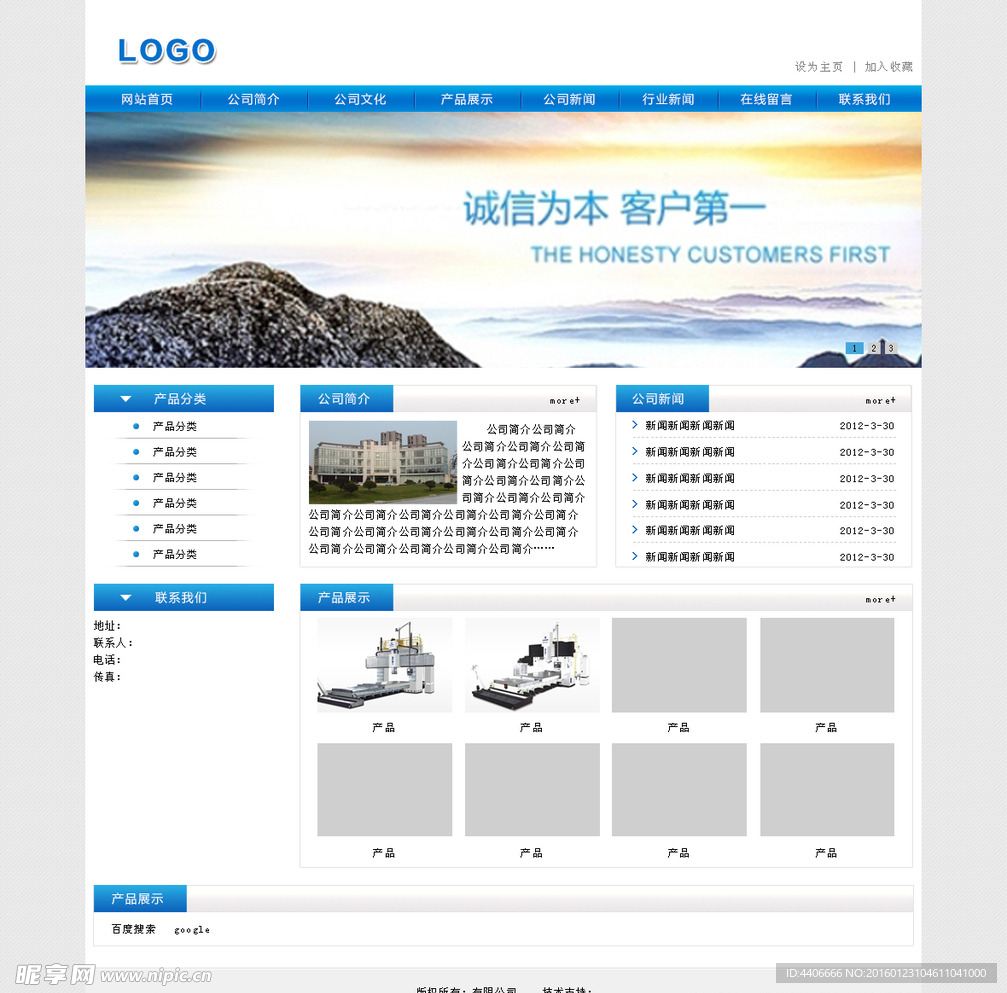Open the 公司简介 navigation item
The width and height of the screenshot is (1007, 993).
point(254,99)
